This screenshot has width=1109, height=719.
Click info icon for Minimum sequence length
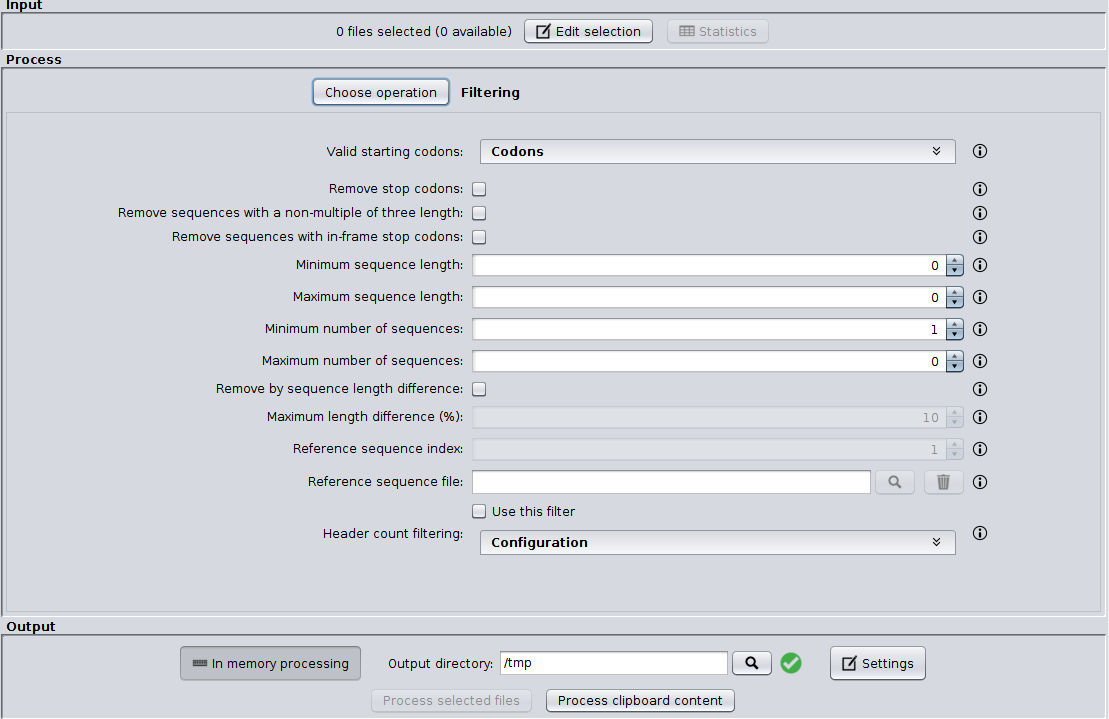[x=980, y=266]
